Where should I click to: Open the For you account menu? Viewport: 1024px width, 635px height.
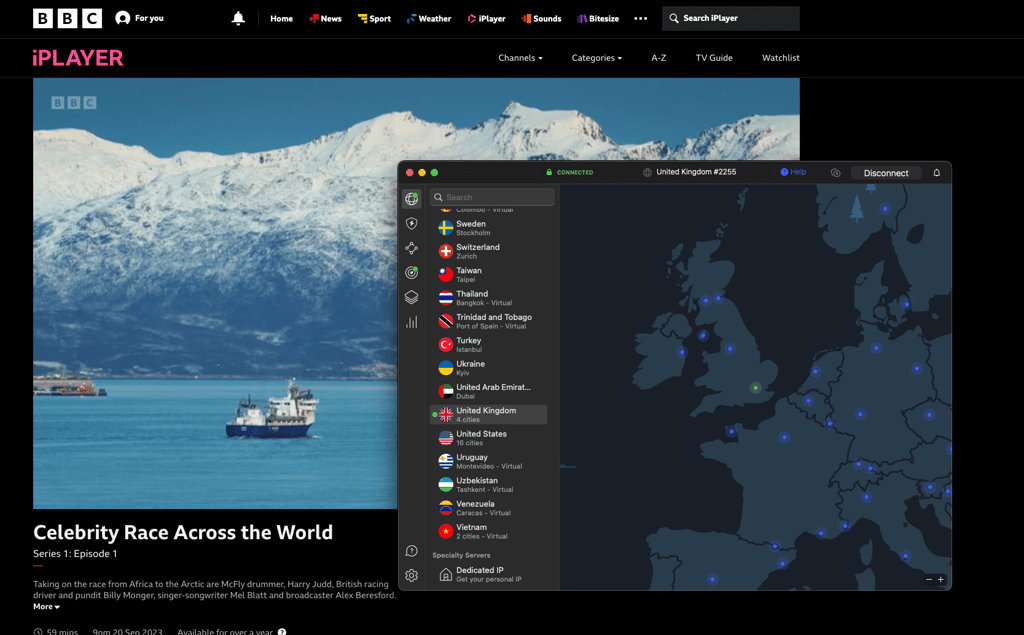point(139,18)
